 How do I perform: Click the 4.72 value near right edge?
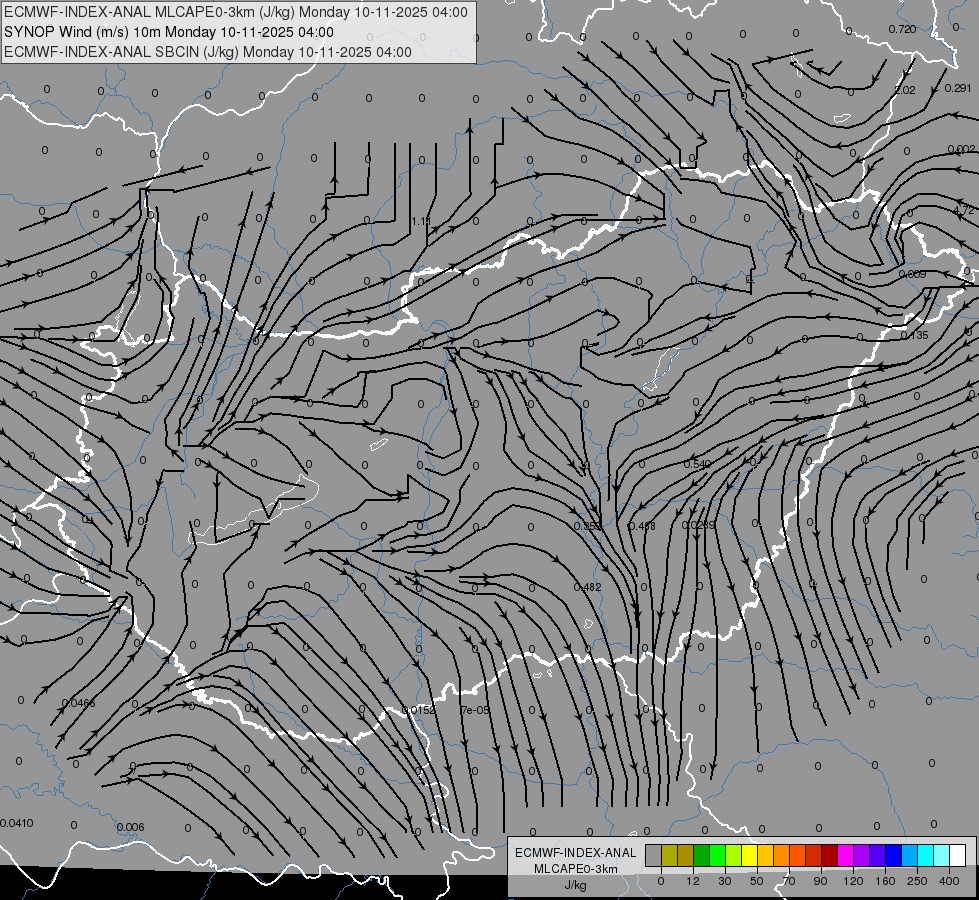[x=963, y=210]
